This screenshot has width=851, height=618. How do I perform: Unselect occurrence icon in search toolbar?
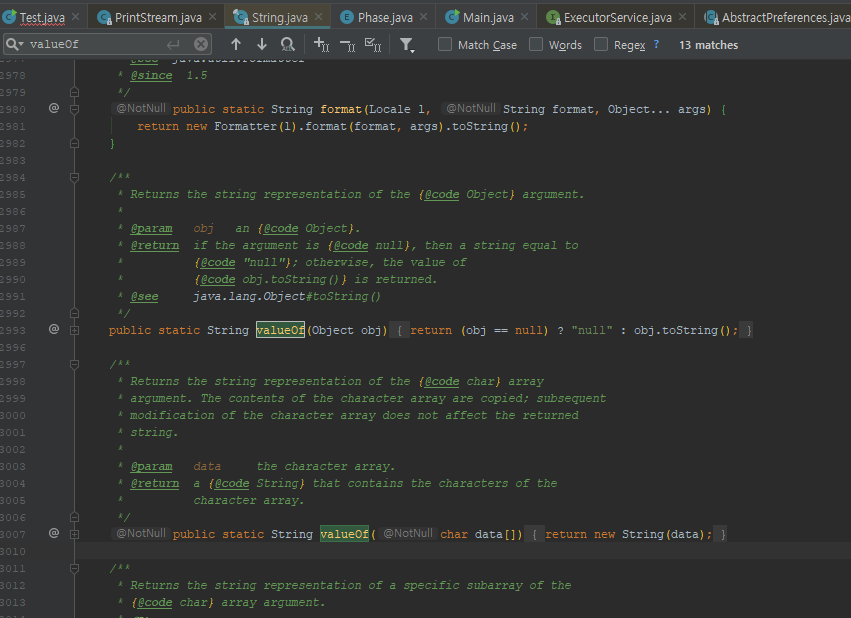[347, 45]
